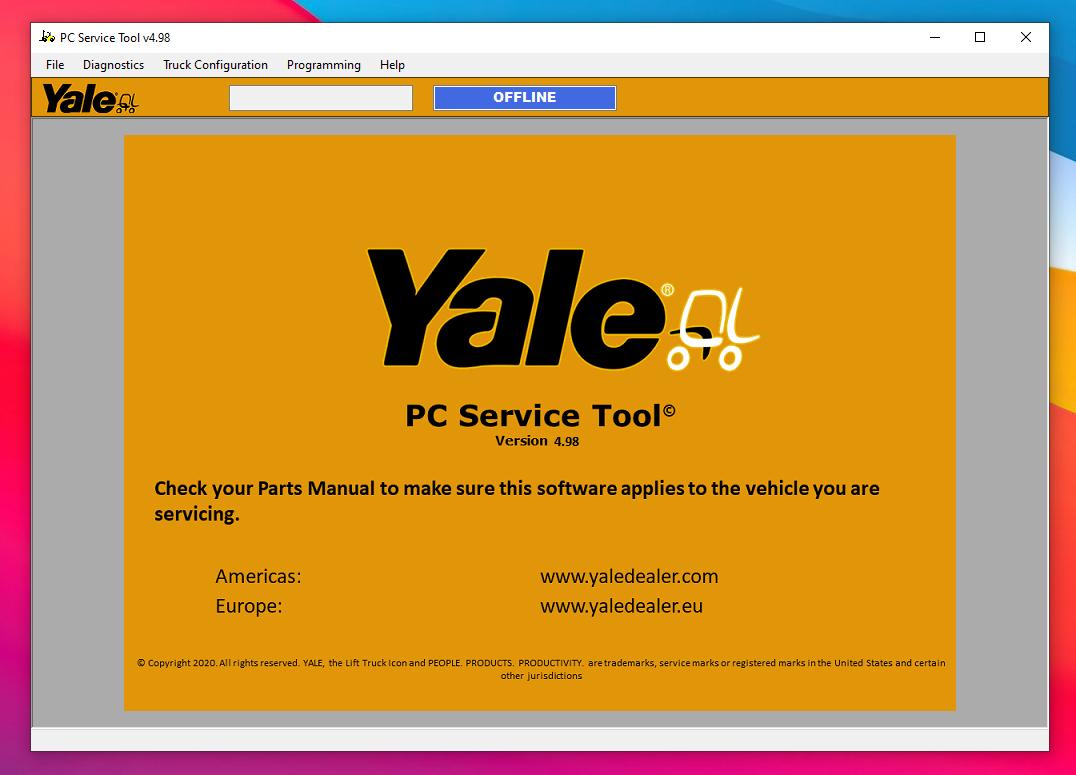1076x775 pixels.
Task: Click the Parts Manual warning message
Action: click(515, 499)
